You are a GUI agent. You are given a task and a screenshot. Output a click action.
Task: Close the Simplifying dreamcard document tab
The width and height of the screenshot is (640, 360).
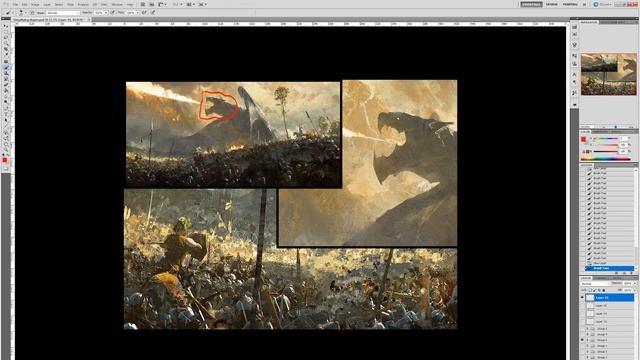(x=89, y=20)
